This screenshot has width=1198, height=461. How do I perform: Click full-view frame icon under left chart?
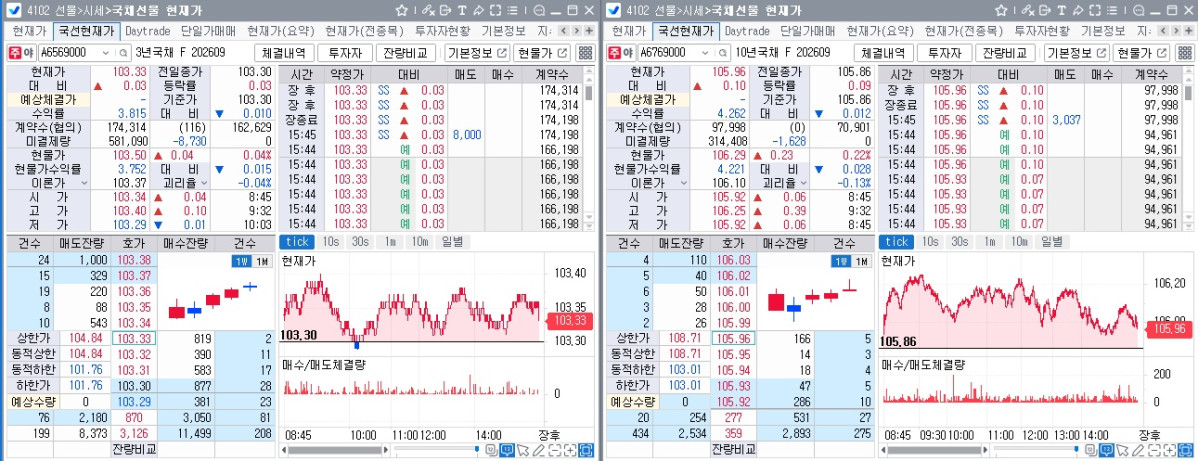click(586, 450)
